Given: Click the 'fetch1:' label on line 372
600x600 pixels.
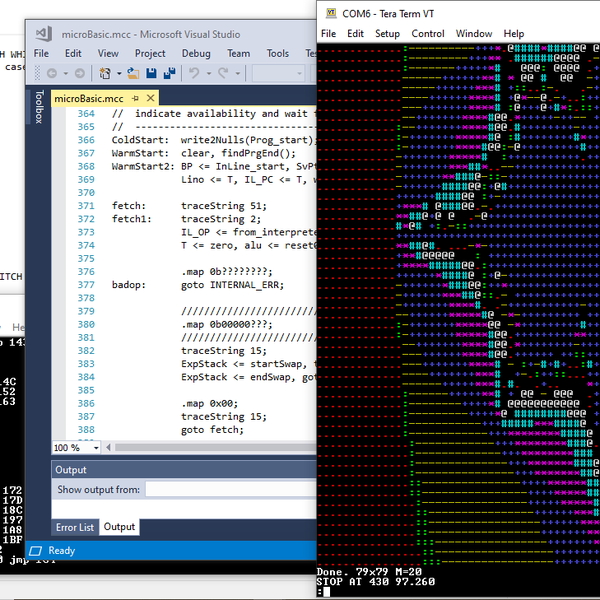Looking at the screenshot, I should (x=132, y=219).
